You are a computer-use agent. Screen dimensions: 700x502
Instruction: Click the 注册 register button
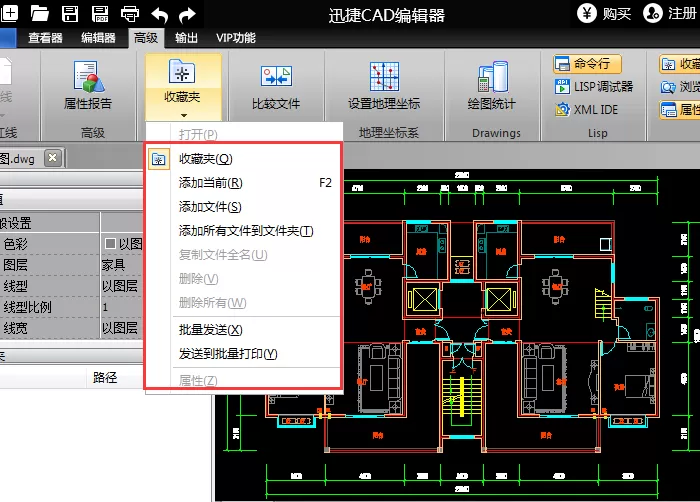[x=671, y=13]
